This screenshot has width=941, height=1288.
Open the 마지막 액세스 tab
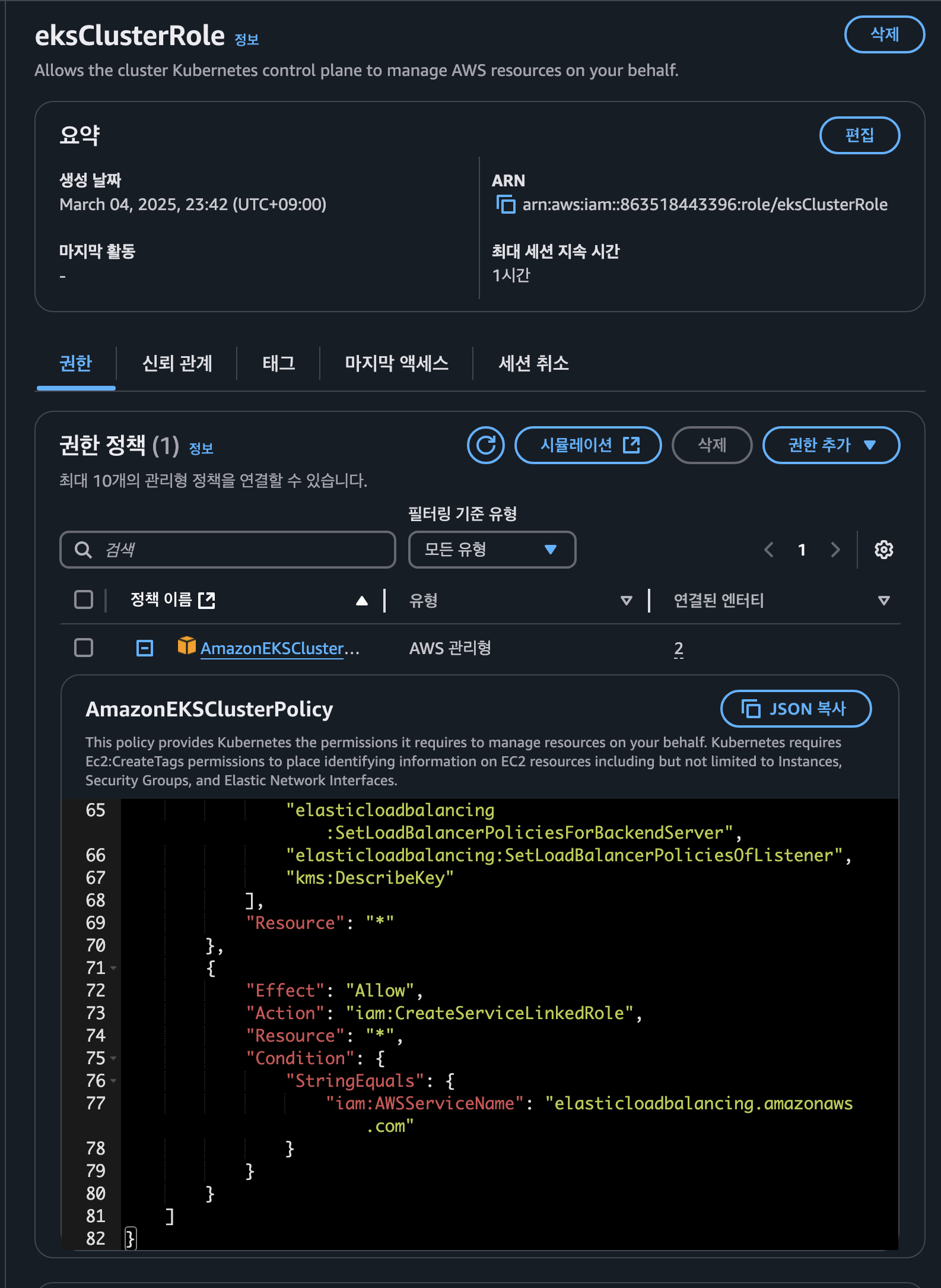pos(396,363)
